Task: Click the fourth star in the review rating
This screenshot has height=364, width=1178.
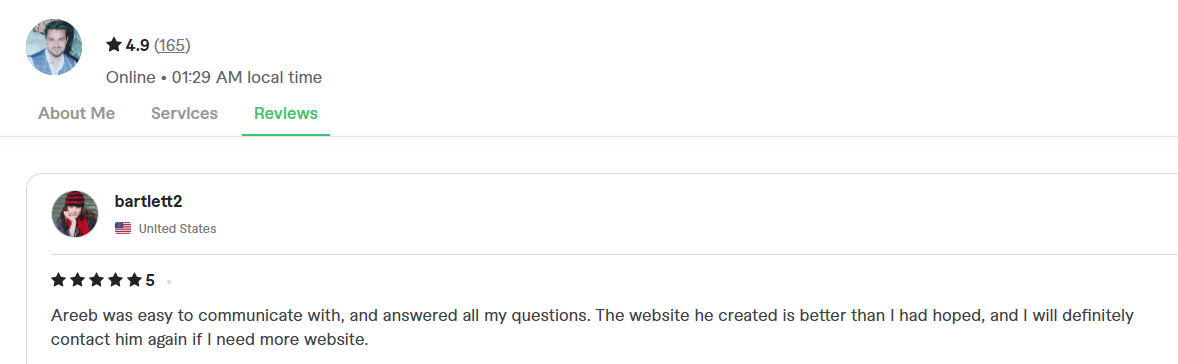Action: pos(115,280)
